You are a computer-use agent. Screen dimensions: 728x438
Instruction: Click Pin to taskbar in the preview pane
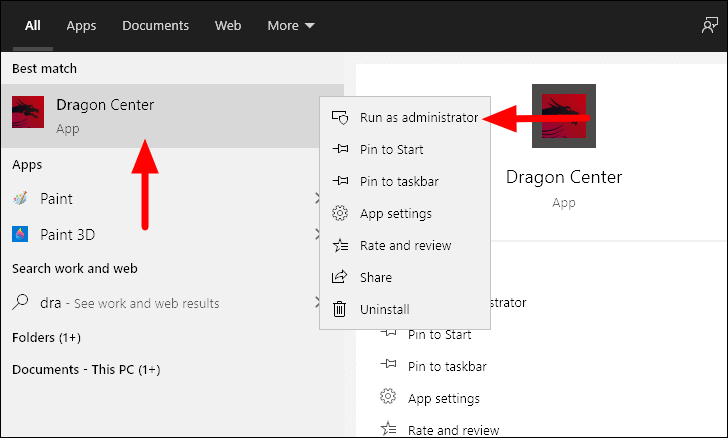point(447,366)
